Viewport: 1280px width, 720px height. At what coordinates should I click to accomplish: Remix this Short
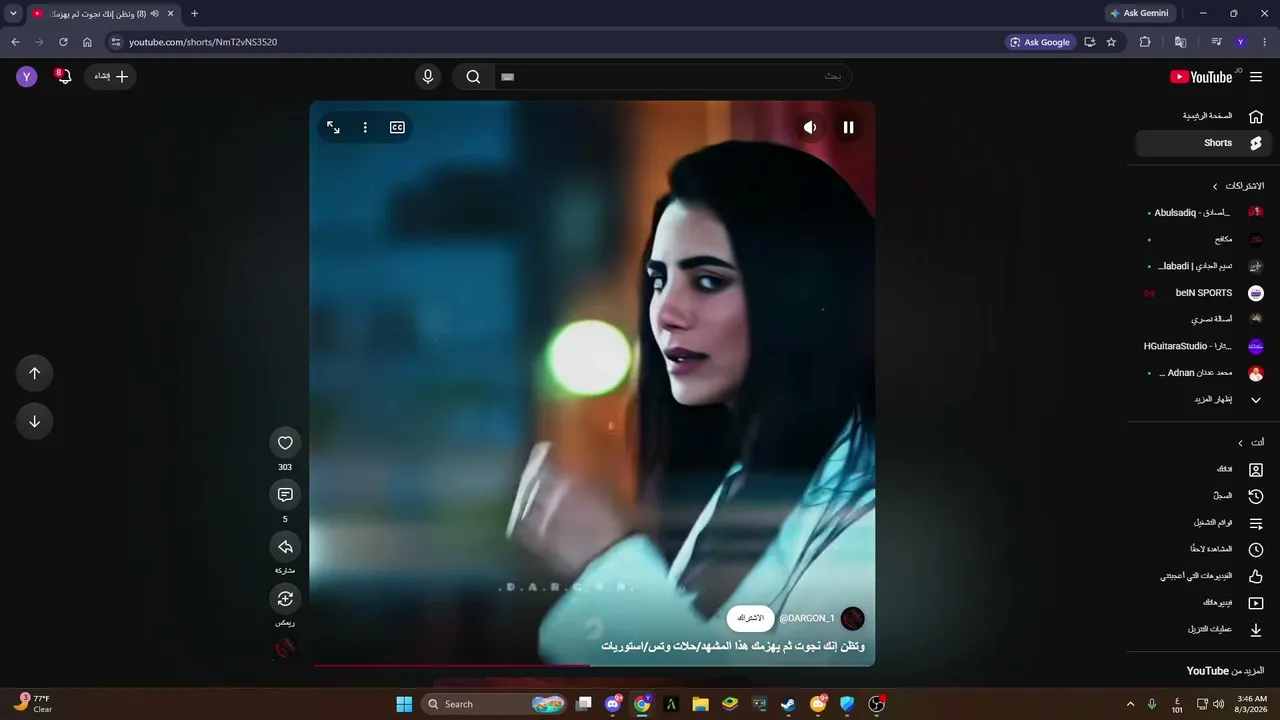point(285,599)
